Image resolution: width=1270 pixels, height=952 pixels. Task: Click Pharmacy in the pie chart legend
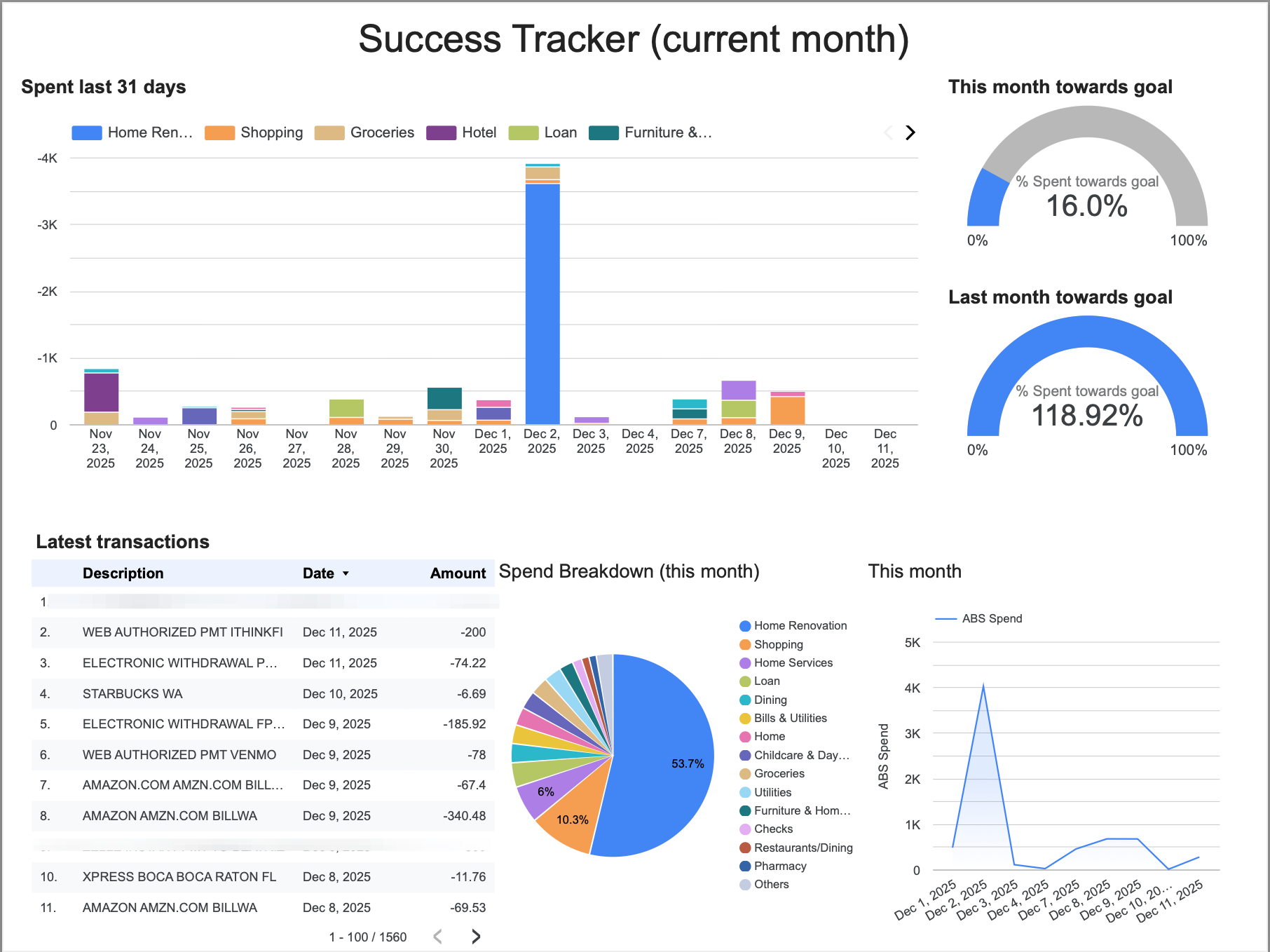click(773, 866)
